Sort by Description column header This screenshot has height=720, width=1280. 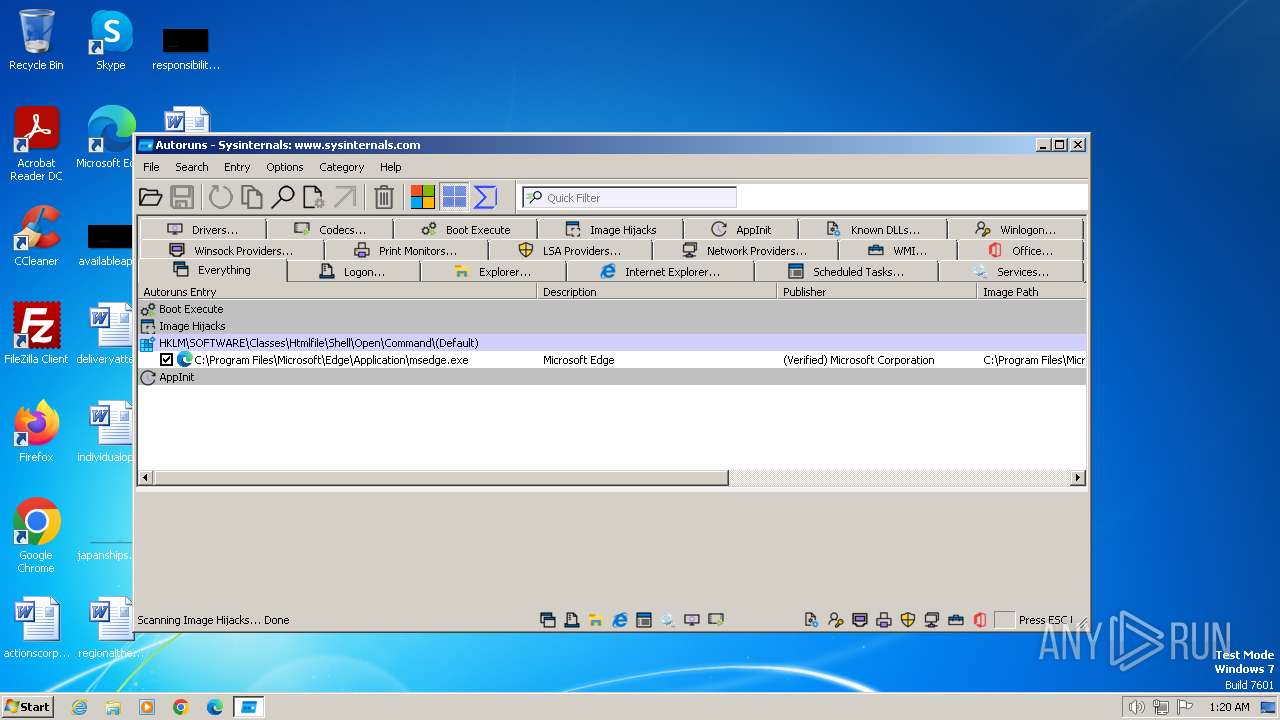coord(657,292)
